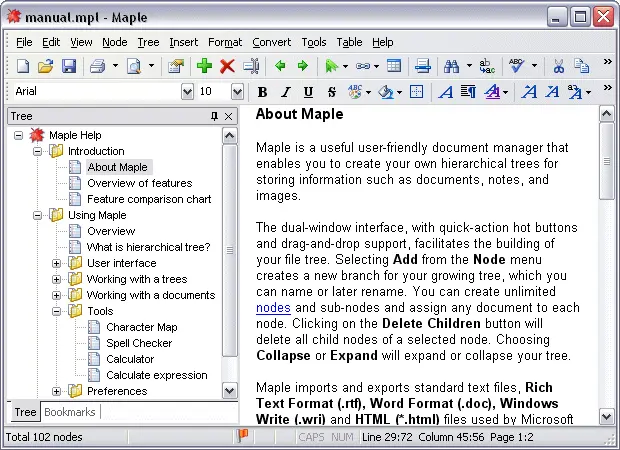Viewport: 620px width, 450px height.
Task: Open the fill color bucket dropdown
Action: point(398,92)
